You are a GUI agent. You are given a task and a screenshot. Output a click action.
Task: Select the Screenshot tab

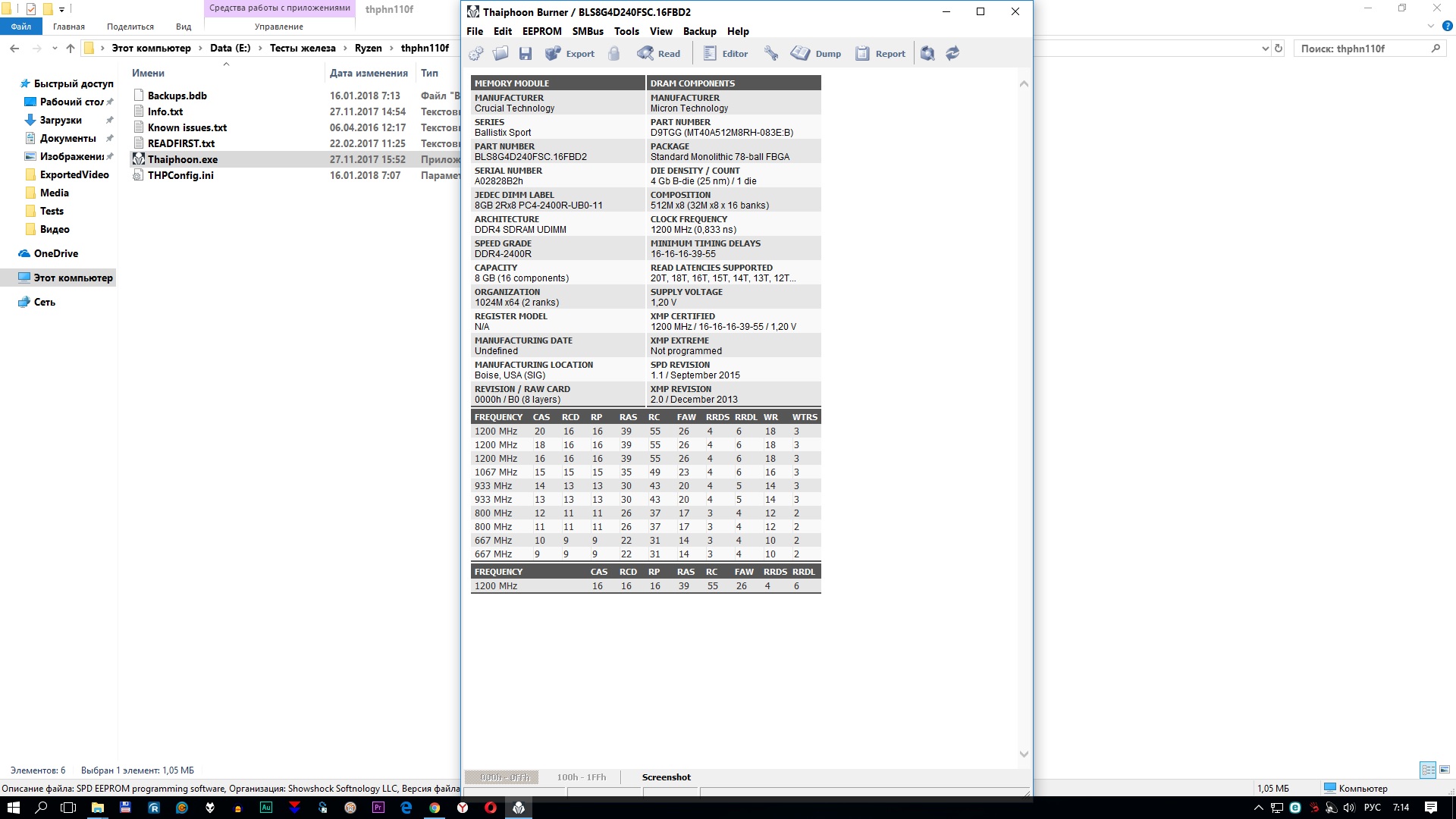click(666, 777)
